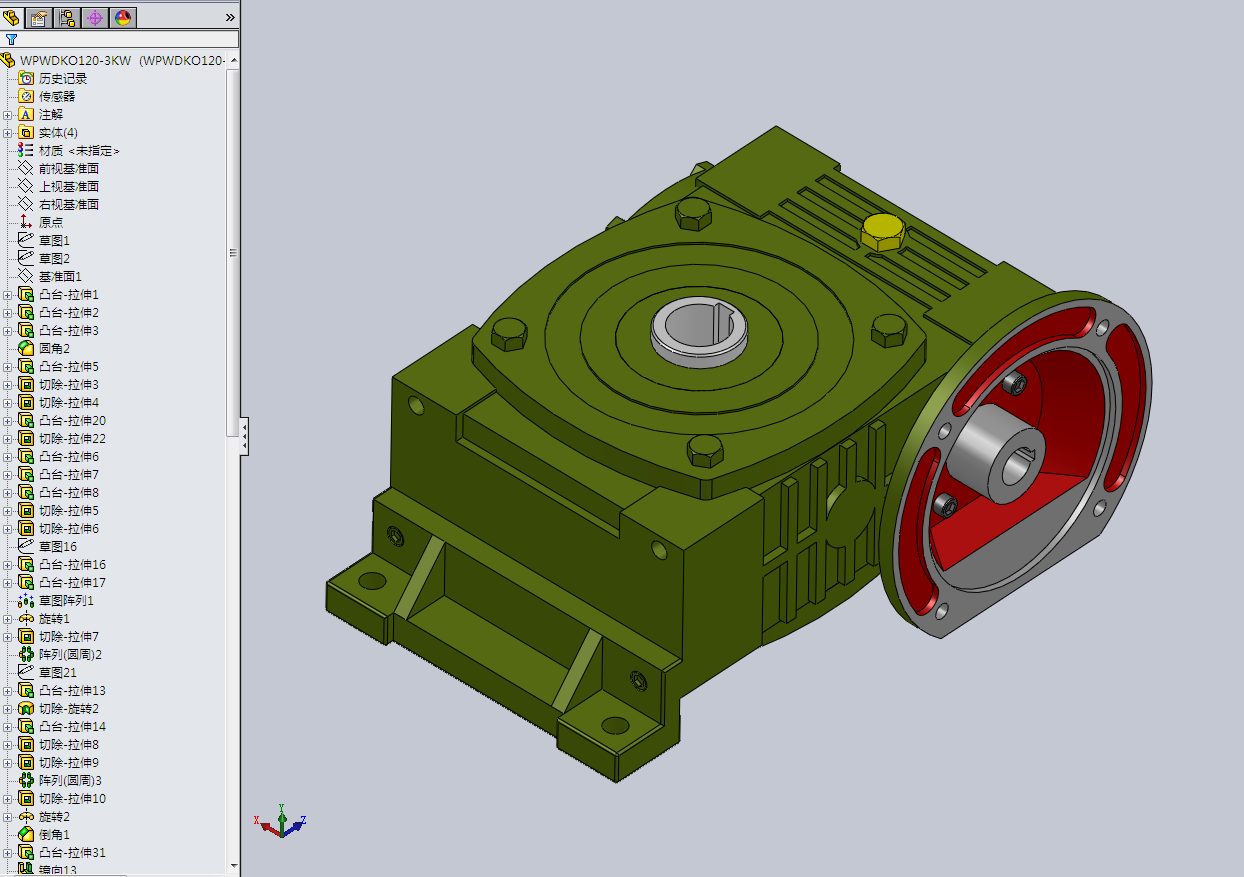Image resolution: width=1244 pixels, height=877 pixels.
Task: Click the filter funnel icon
Action: [11, 39]
